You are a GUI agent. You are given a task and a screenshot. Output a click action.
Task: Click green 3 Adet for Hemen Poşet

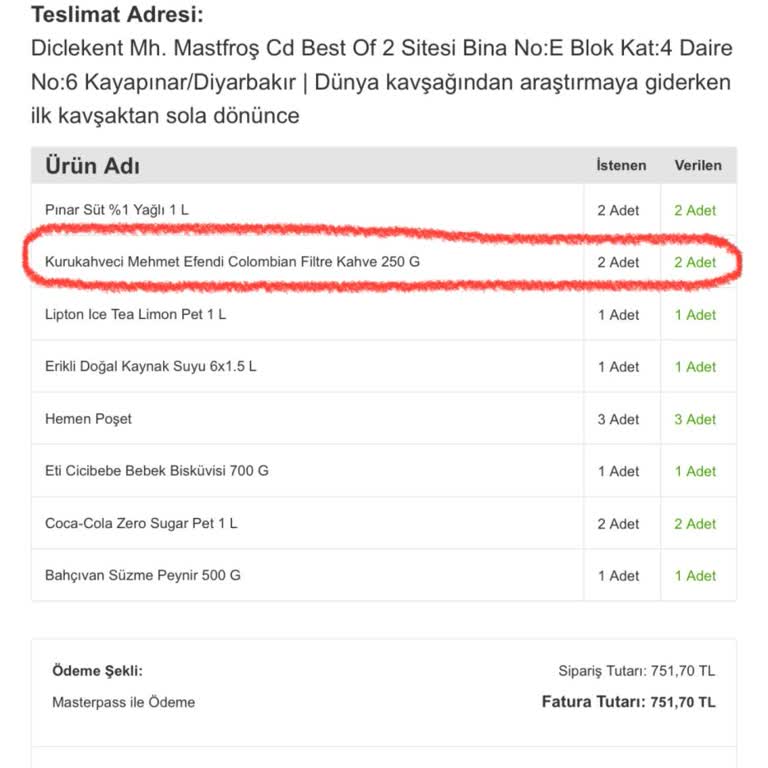click(x=695, y=419)
